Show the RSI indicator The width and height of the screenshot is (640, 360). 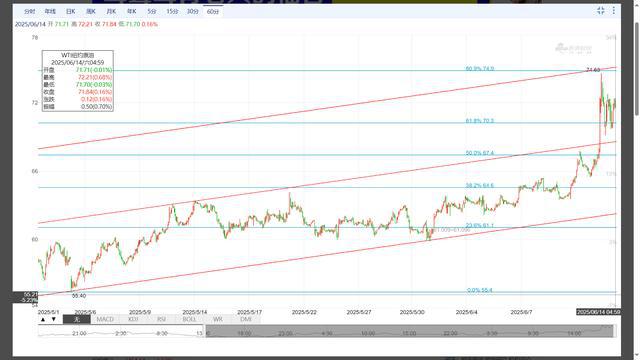161,319
